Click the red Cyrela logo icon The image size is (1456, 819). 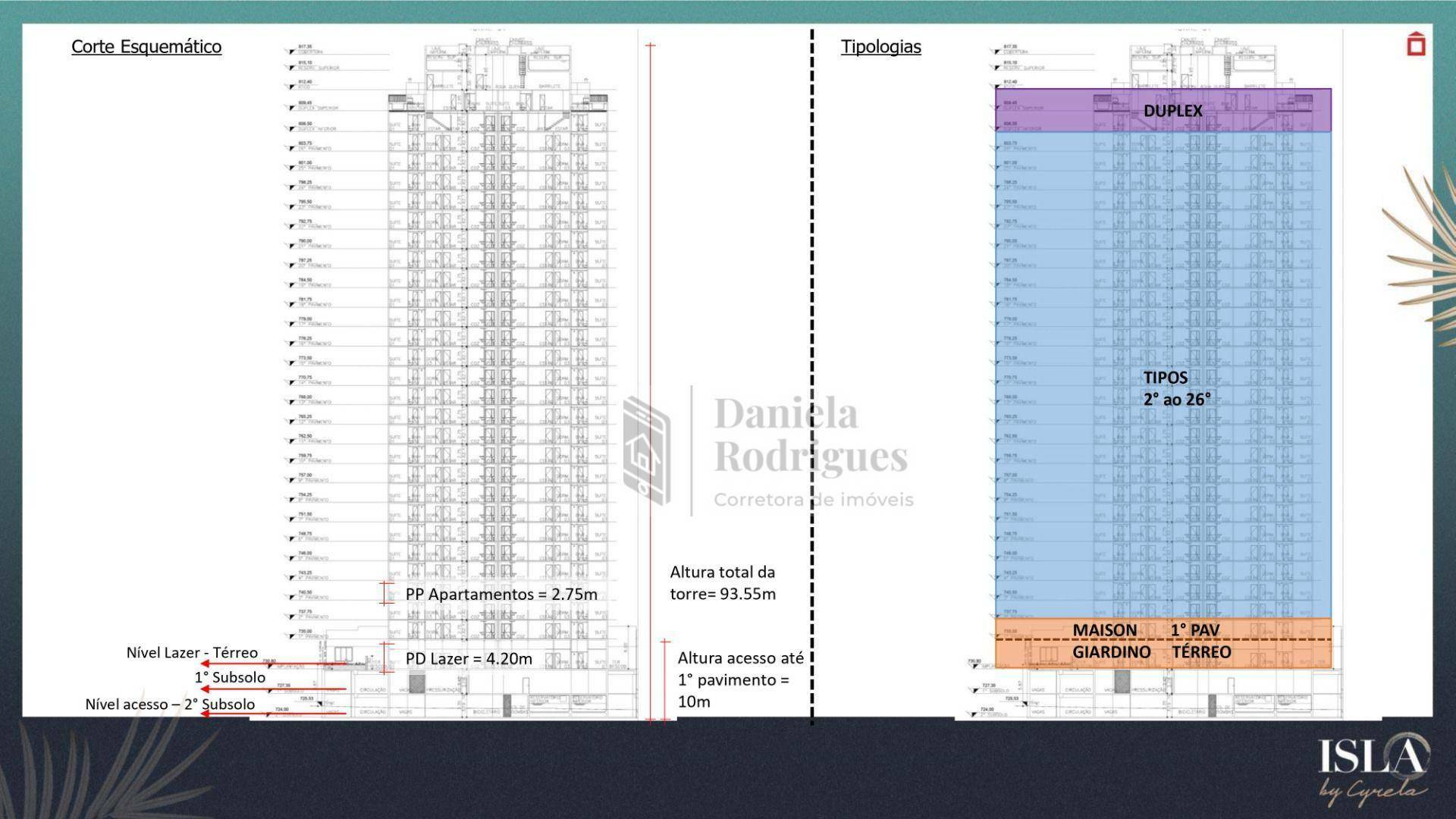tap(1416, 44)
